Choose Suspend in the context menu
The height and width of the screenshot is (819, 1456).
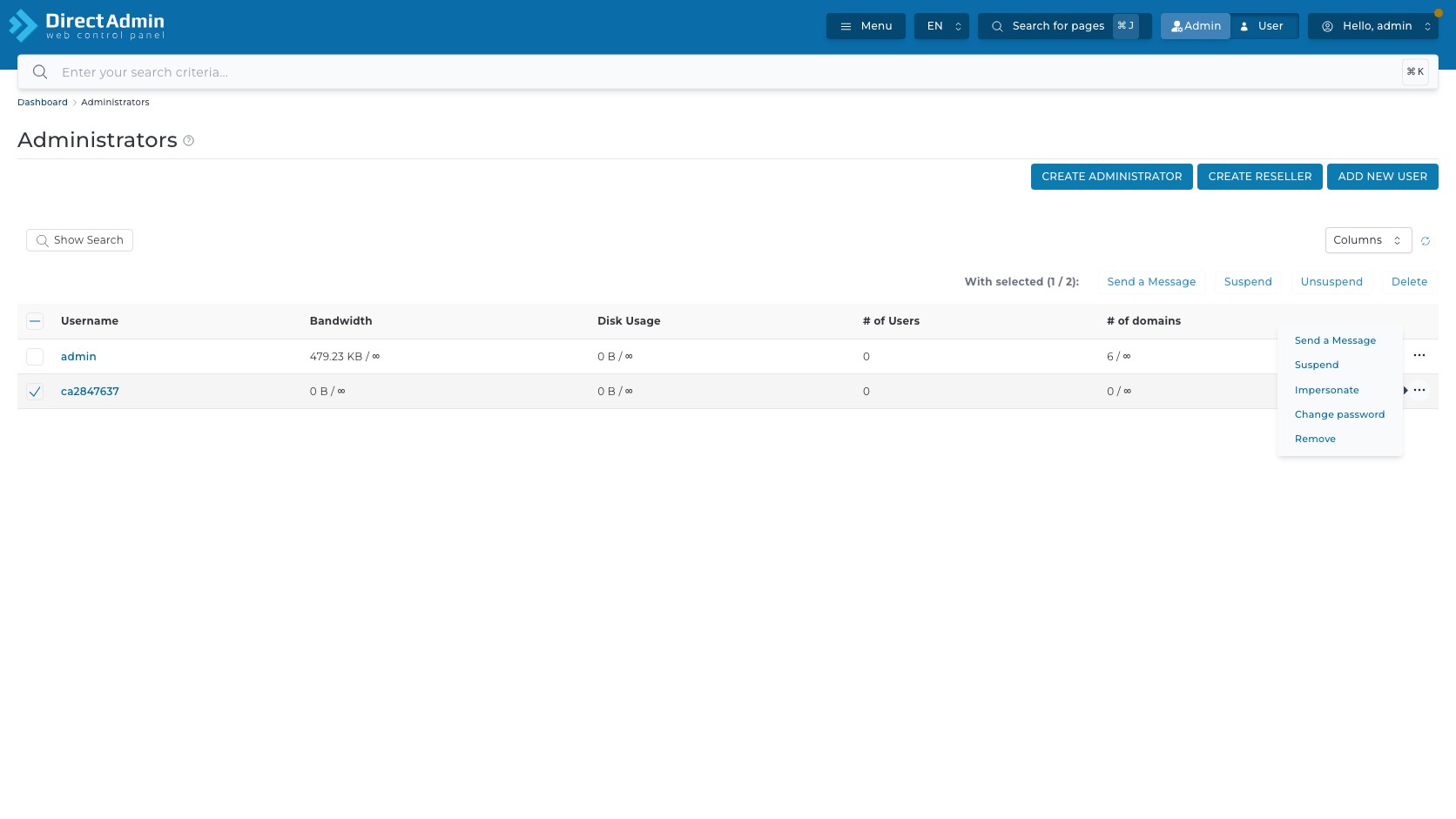tap(1317, 365)
